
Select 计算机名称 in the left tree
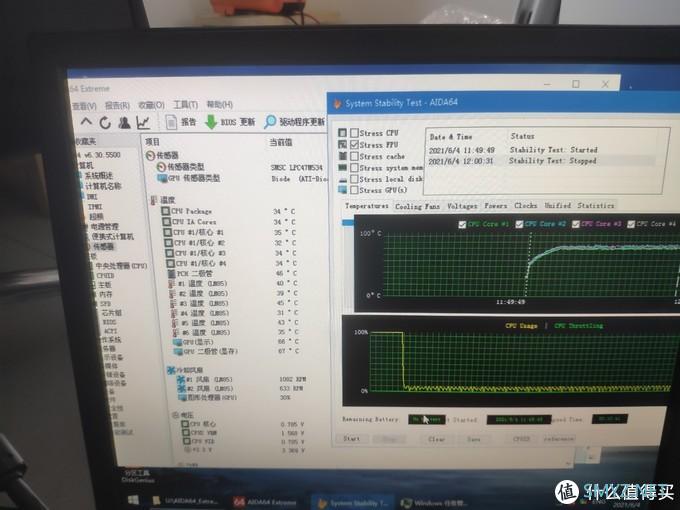coord(103,186)
